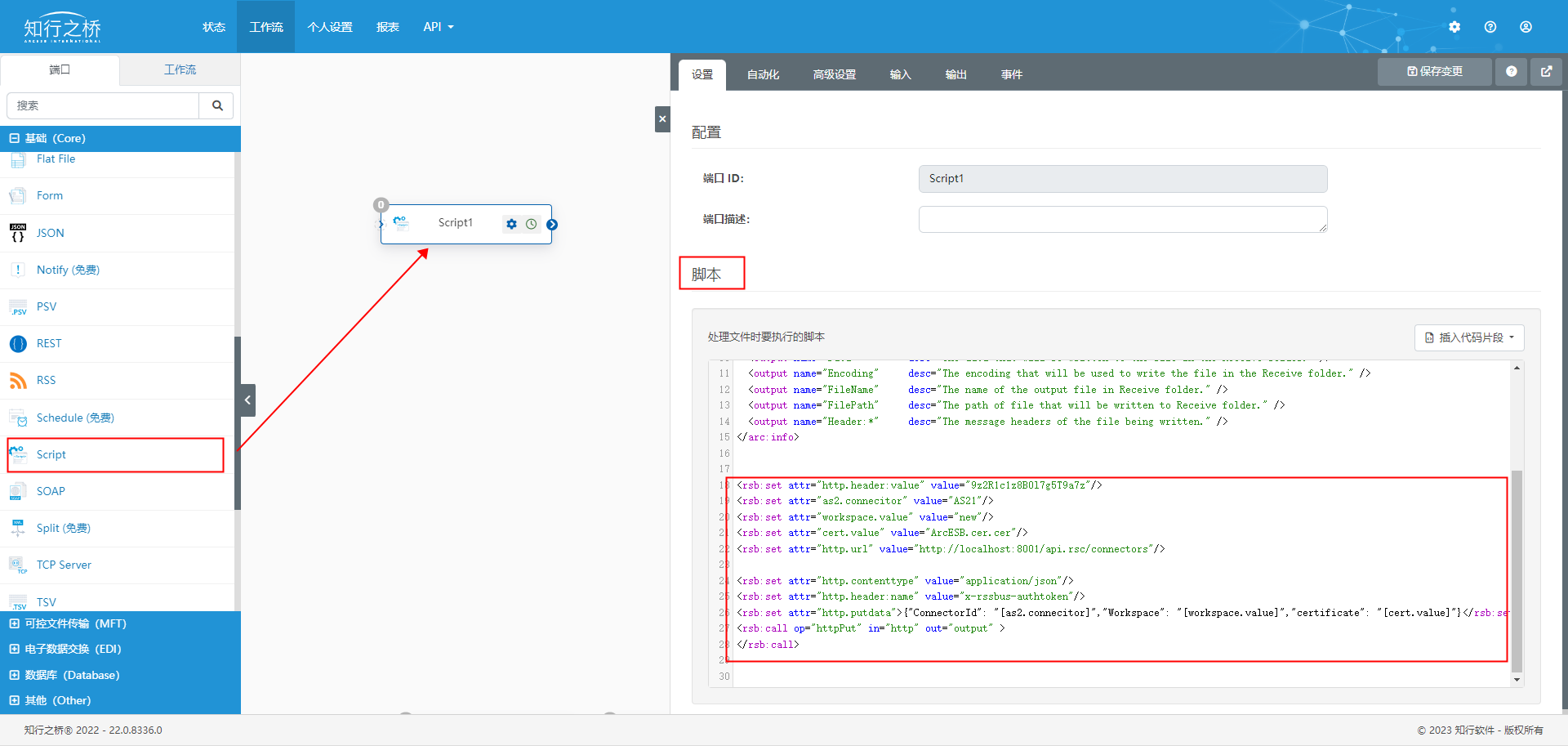Click Script1 node output arrow connector
This screenshot has width=1568, height=746.
point(552,225)
